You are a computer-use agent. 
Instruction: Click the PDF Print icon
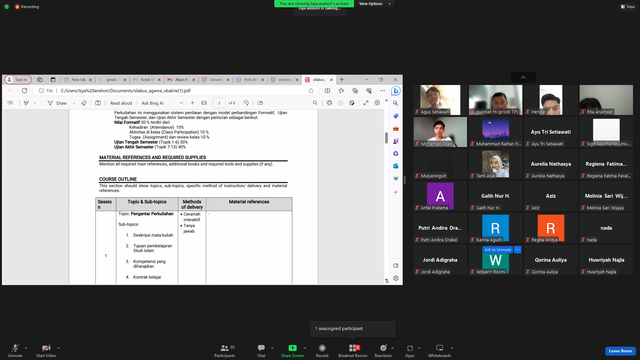point(329,103)
